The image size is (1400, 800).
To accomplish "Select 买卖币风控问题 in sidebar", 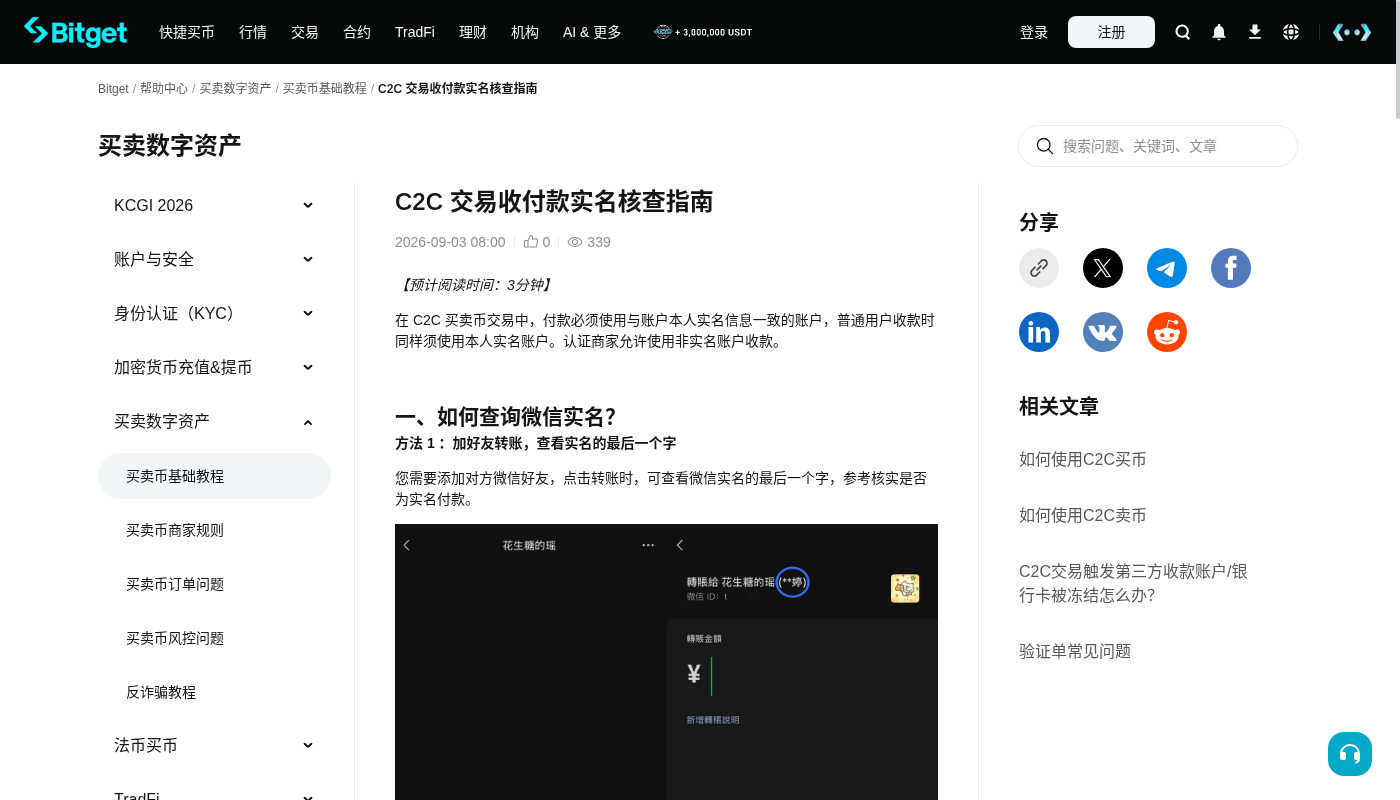I will coord(214,638).
